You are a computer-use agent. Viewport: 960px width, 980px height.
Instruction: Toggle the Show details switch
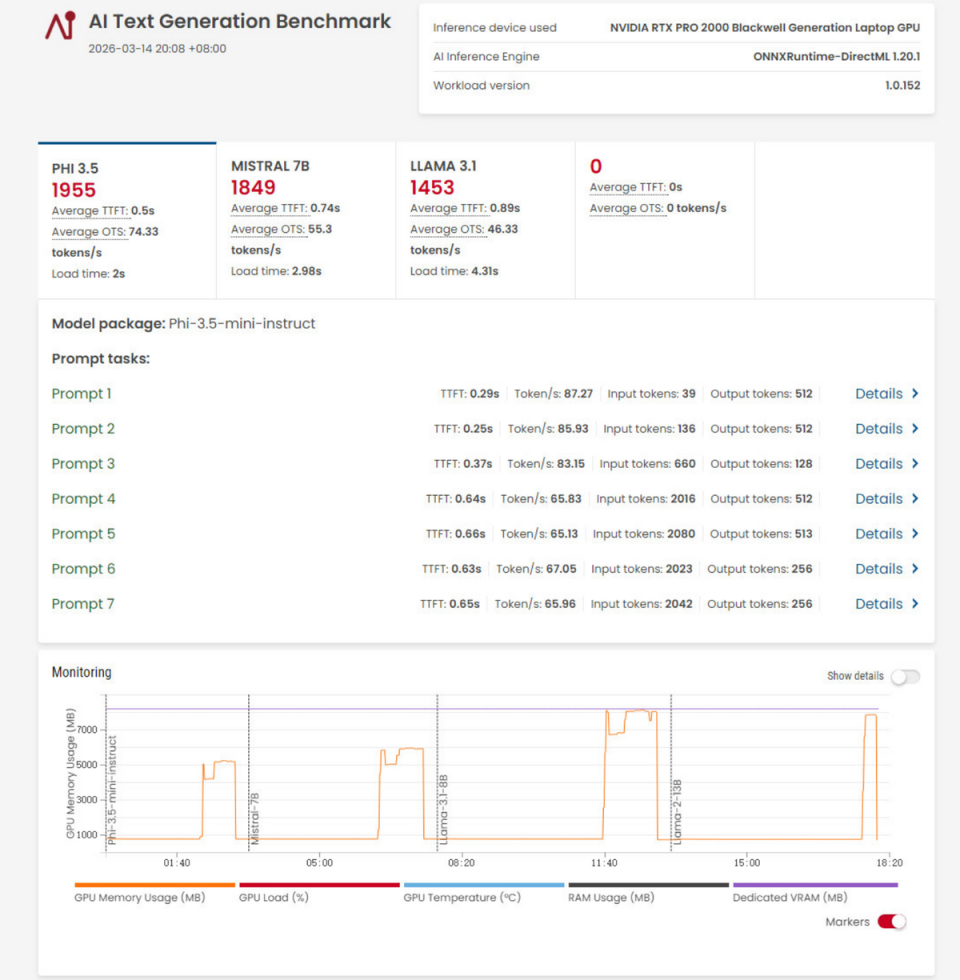tap(904, 677)
